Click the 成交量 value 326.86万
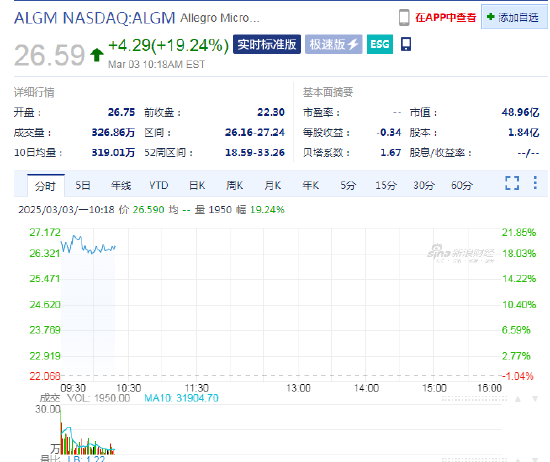This screenshot has width=550, height=462. 113,133
